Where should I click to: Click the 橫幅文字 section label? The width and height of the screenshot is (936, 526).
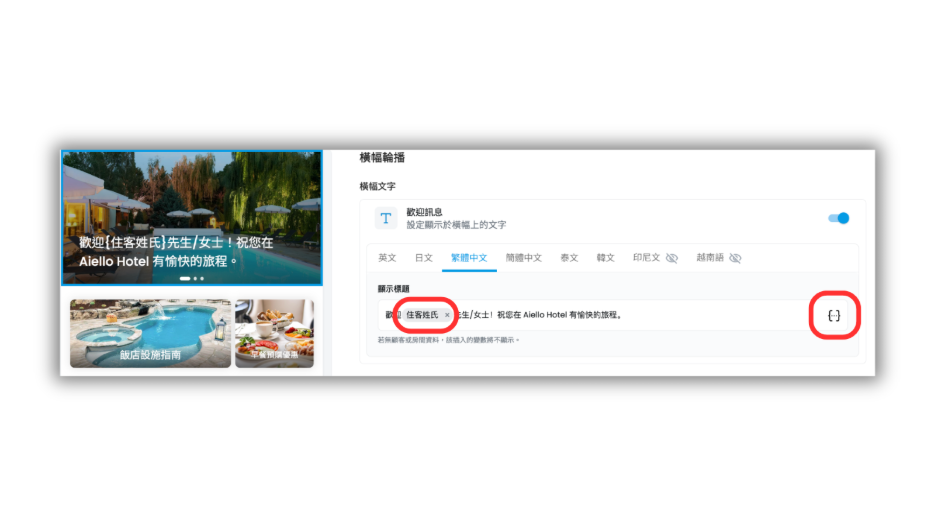click(377, 186)
